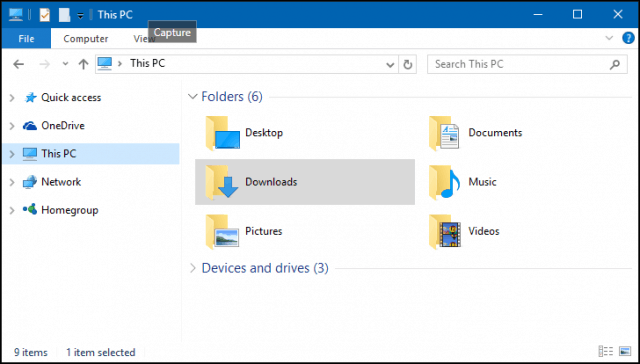Click the Search This PC field
Screen dimensions: 640x364
527,64
